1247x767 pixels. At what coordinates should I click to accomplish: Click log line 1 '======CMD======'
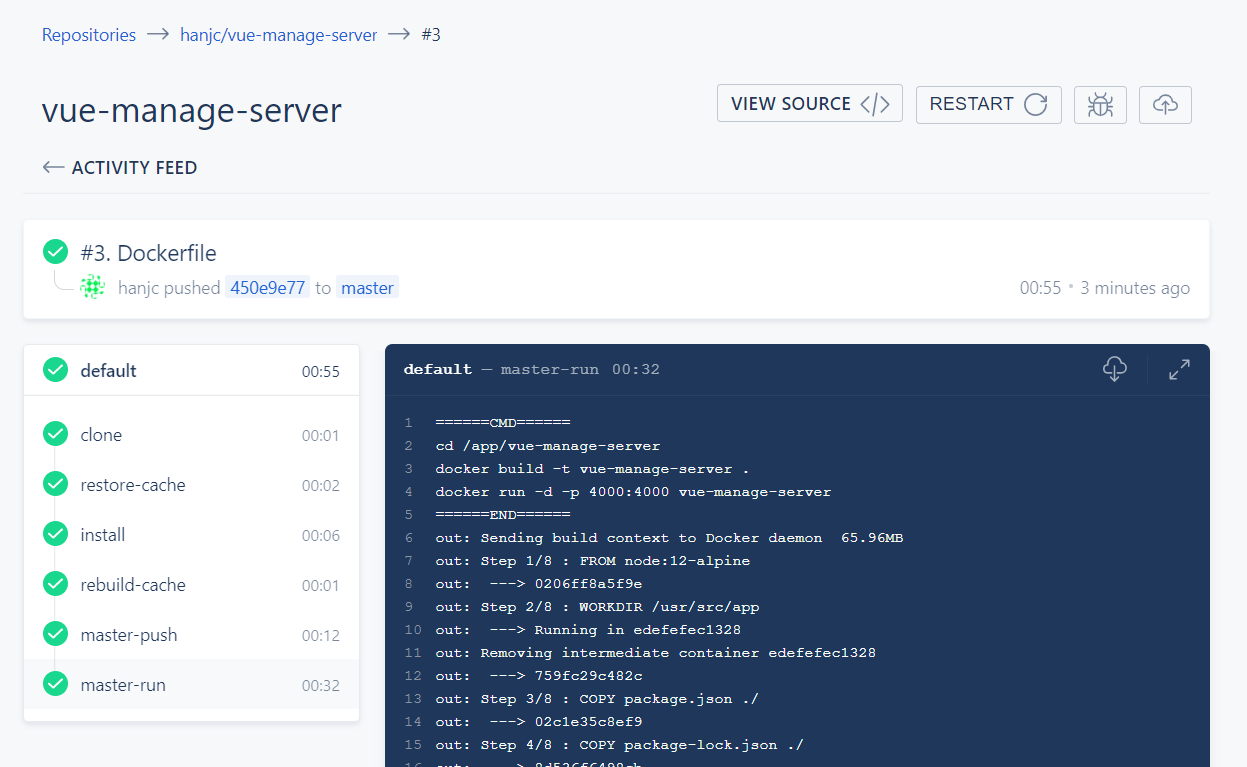[502, 423]
